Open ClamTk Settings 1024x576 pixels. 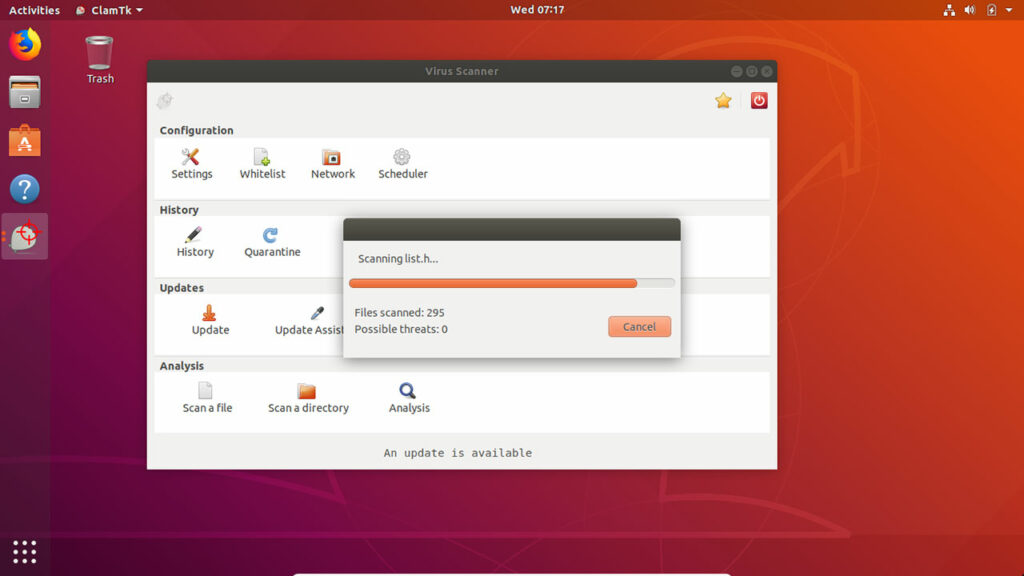[191, 163]
